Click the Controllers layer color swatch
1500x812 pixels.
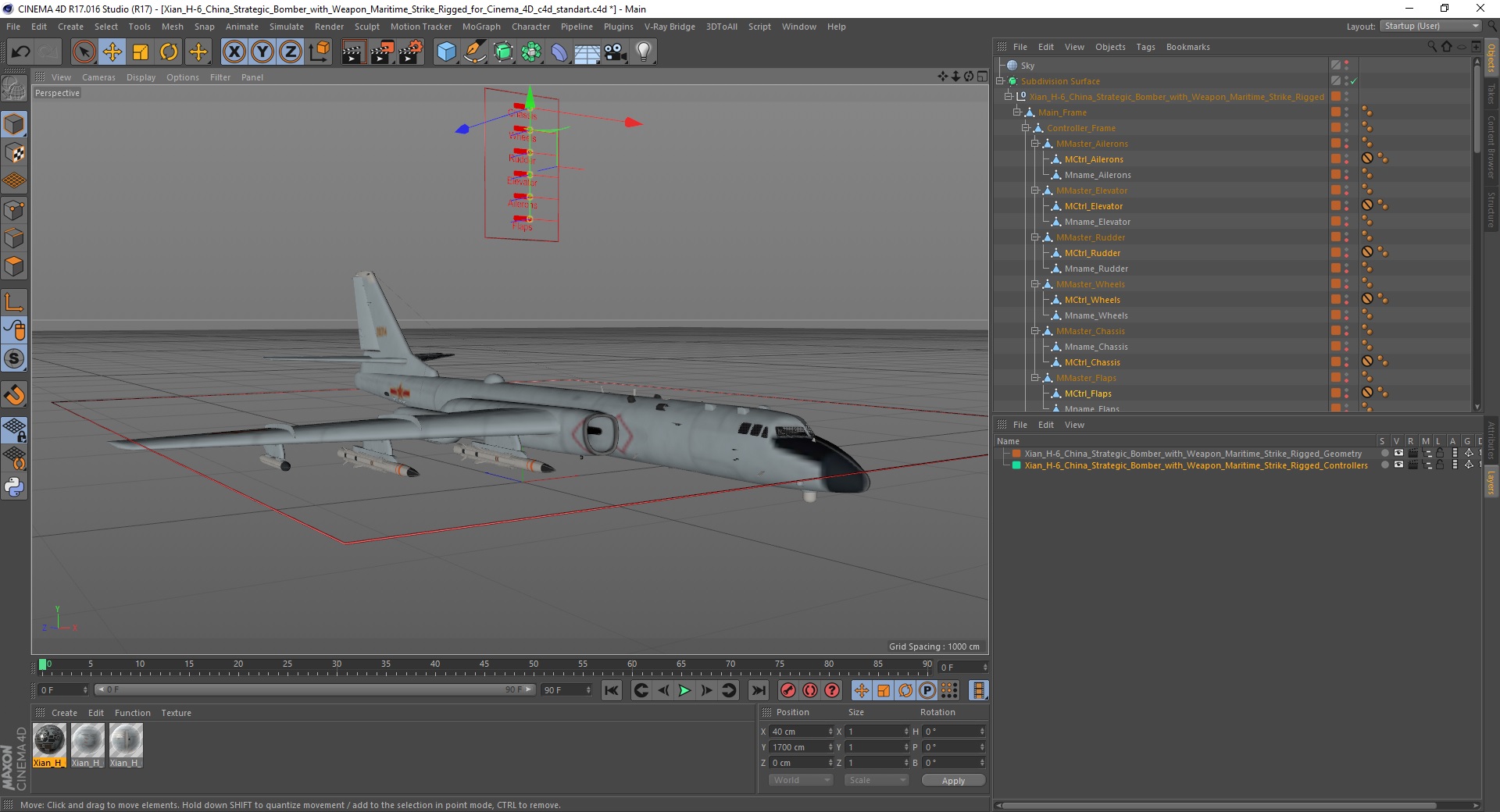click(1016, 465)
